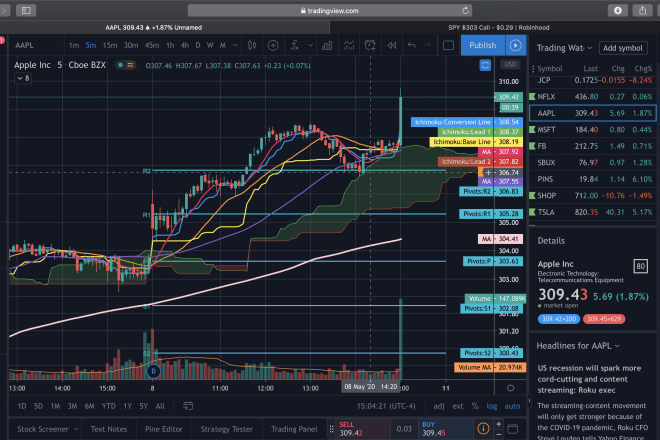Open the Indicators fx menu
Viewport: 660px width, 440px height.
295,45
